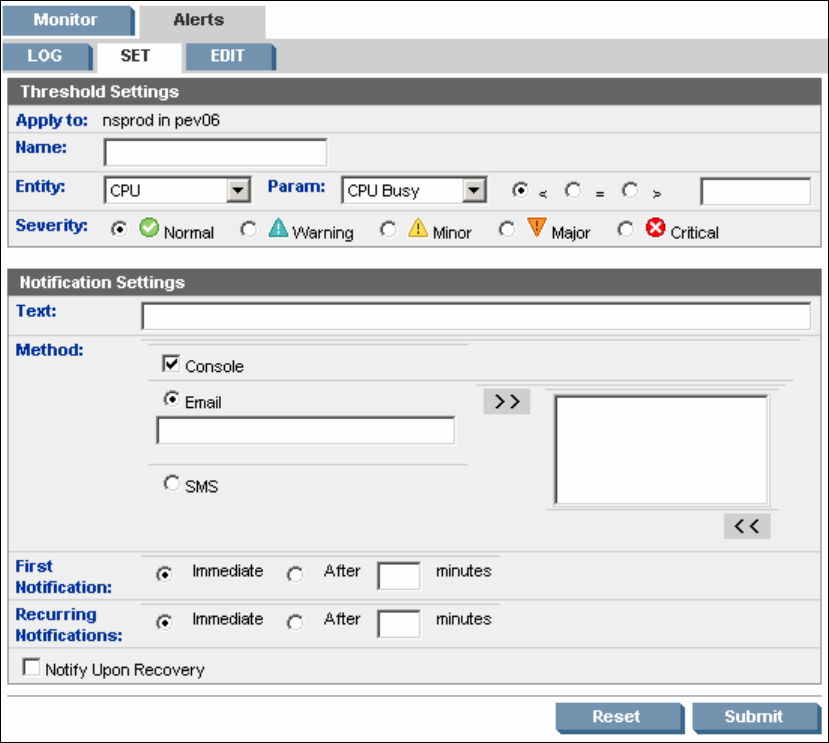Enable Notify Upon Recovery checkbox
The image size is (829, 743).
pyautogui.click(x=31, y=668)
